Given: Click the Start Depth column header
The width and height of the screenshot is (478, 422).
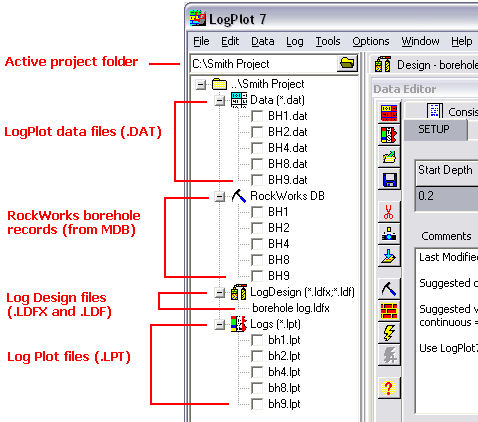Looking at the screenshot, I should pos(447,173).
